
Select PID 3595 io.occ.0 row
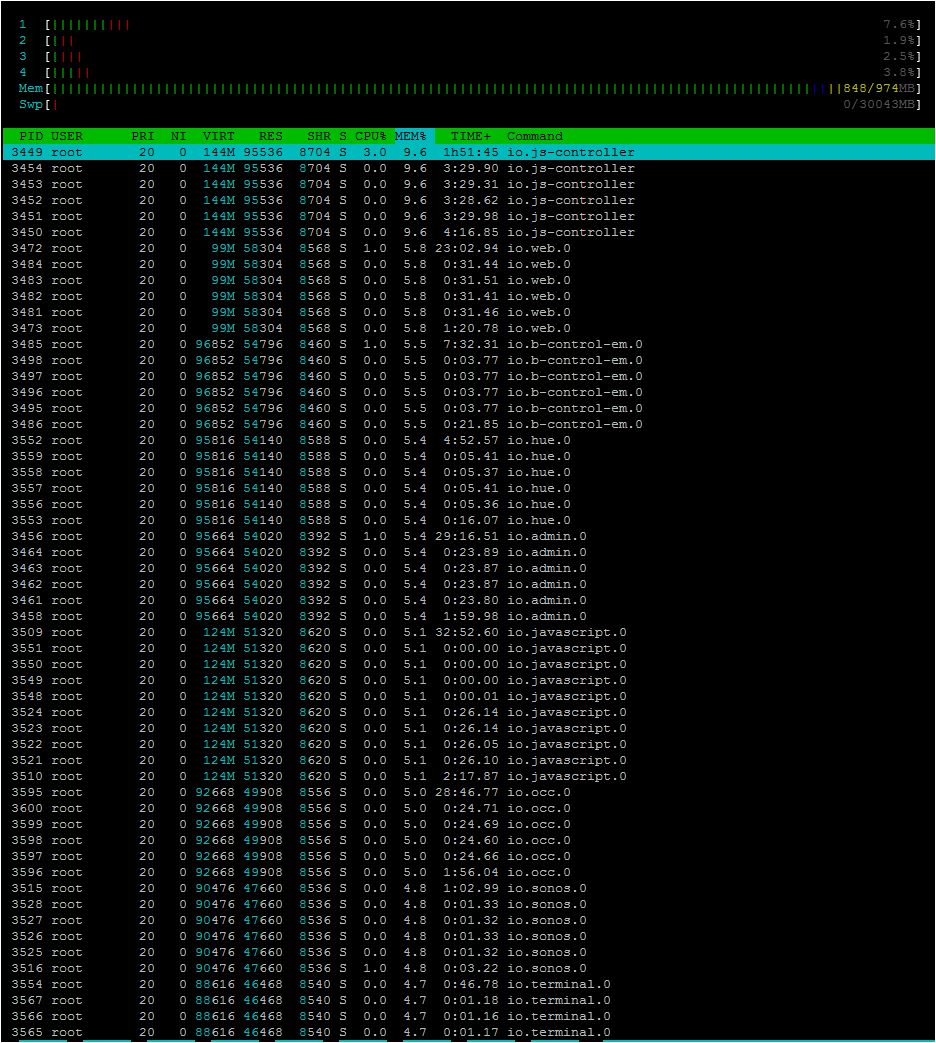coord(468,792)
